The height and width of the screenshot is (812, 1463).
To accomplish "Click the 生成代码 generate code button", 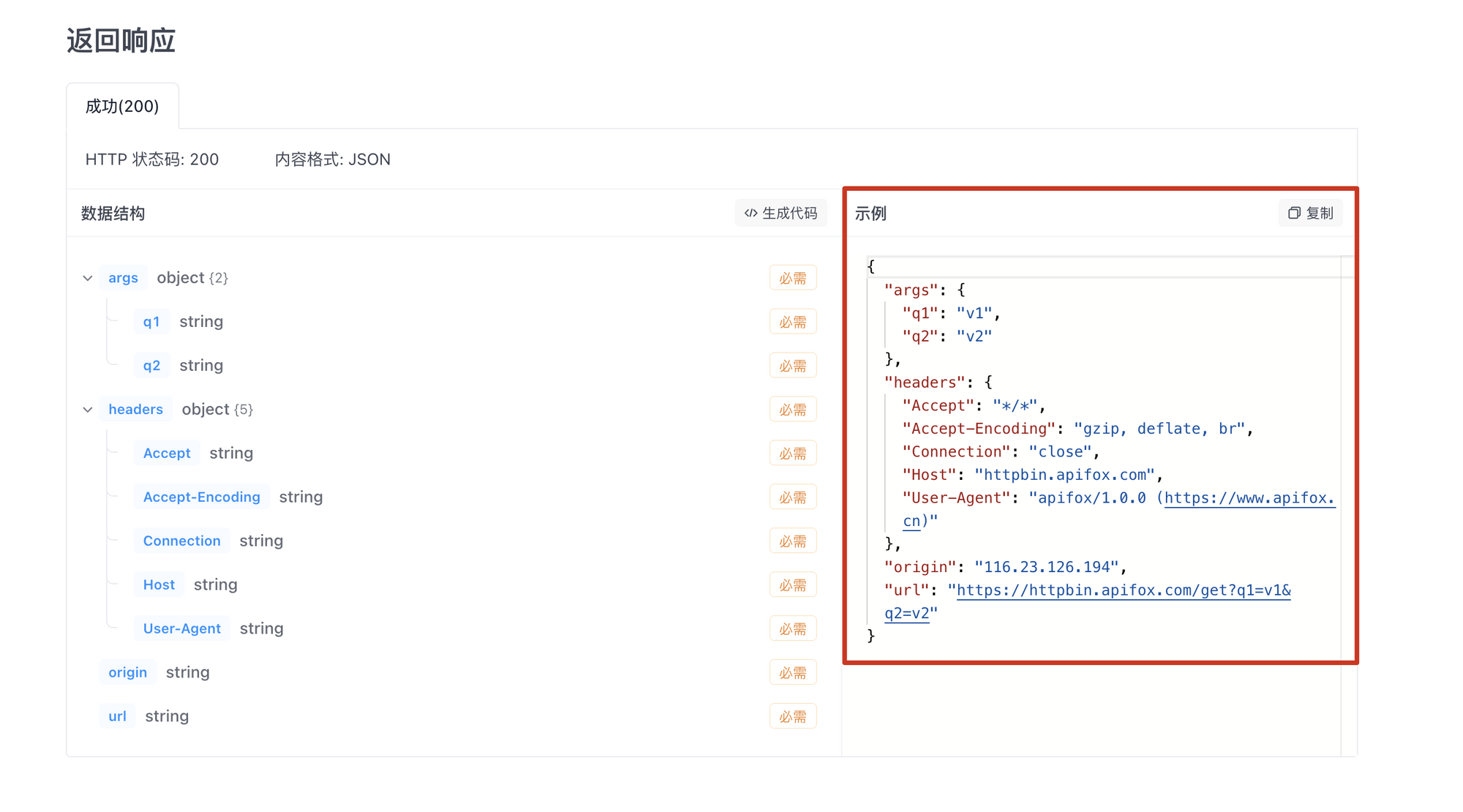I will click(781, 213).
